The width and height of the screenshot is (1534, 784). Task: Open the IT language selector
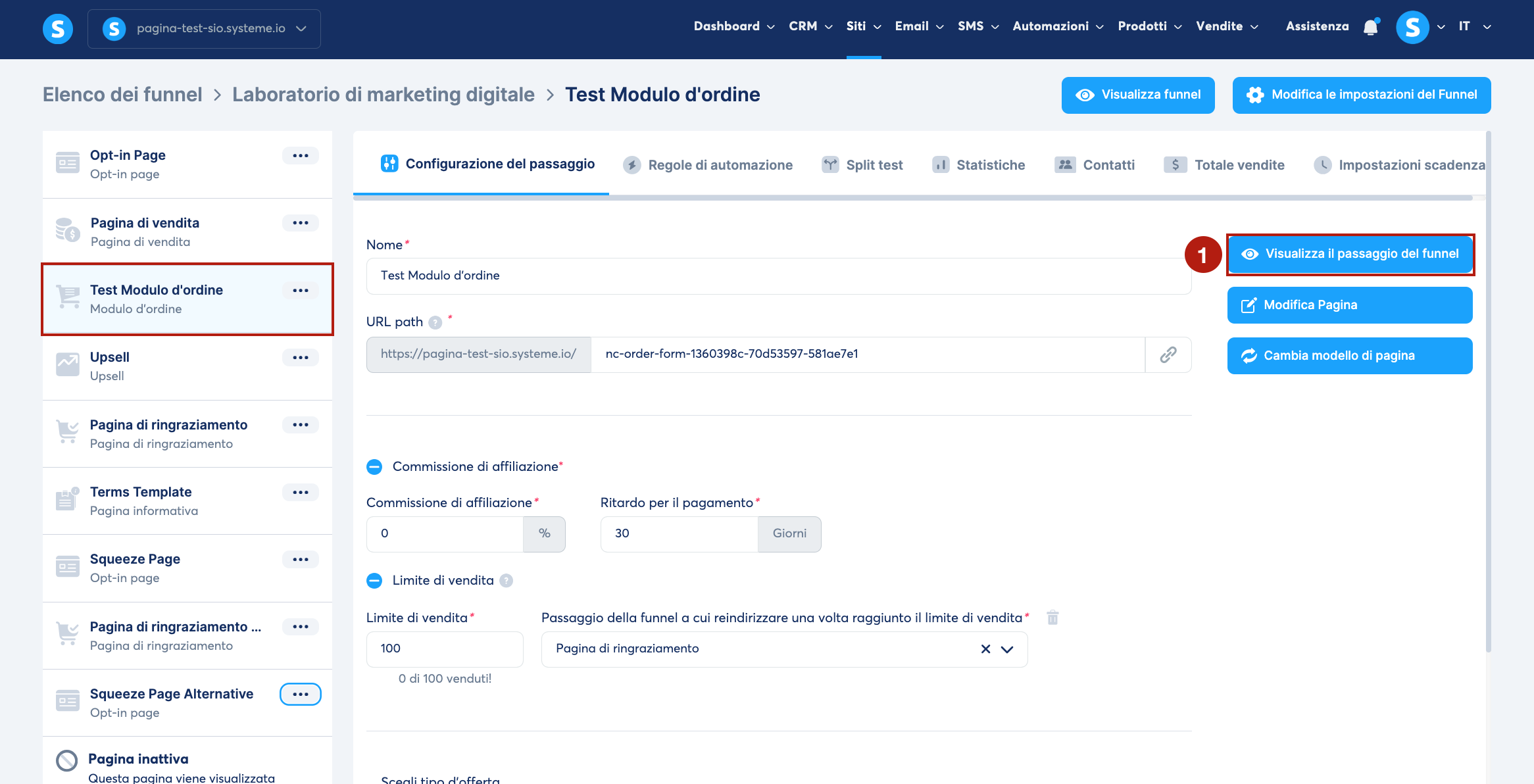coord(1474,26)
